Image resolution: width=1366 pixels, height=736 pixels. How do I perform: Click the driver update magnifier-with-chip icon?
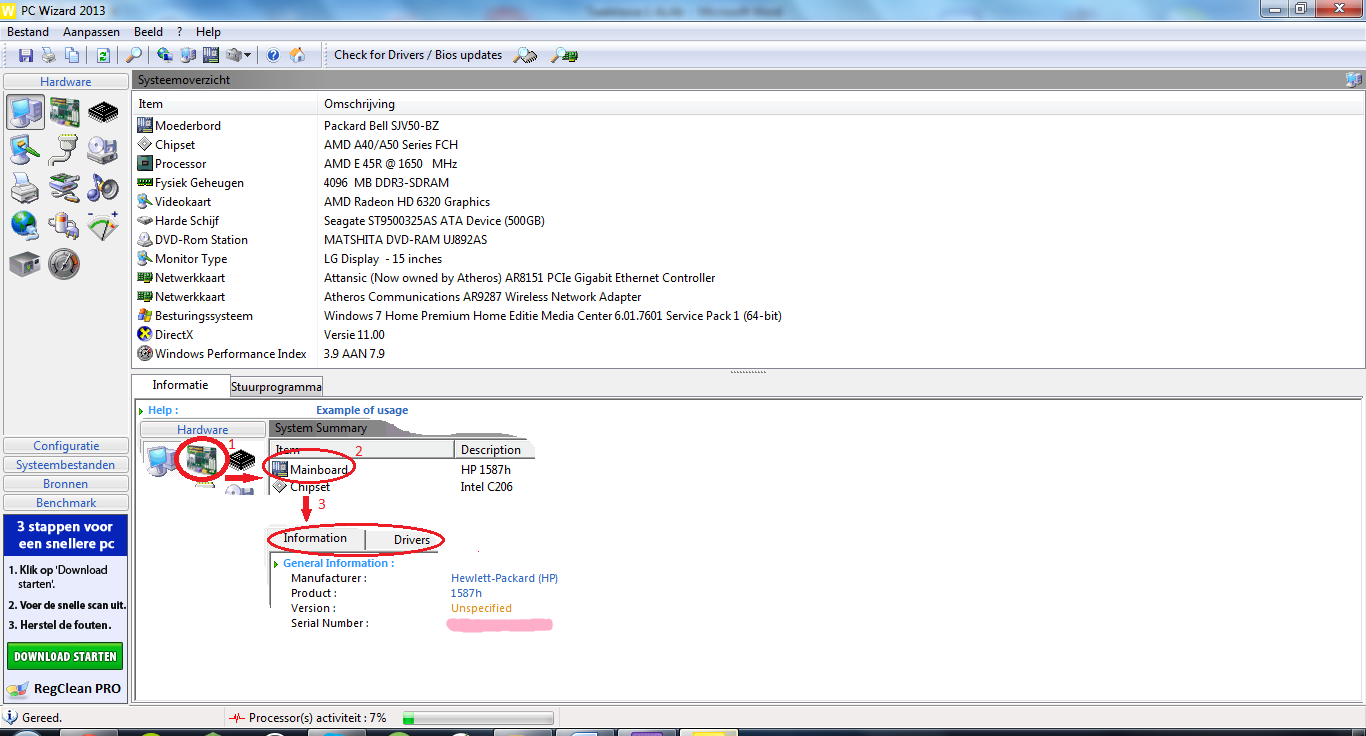[526, 55]
